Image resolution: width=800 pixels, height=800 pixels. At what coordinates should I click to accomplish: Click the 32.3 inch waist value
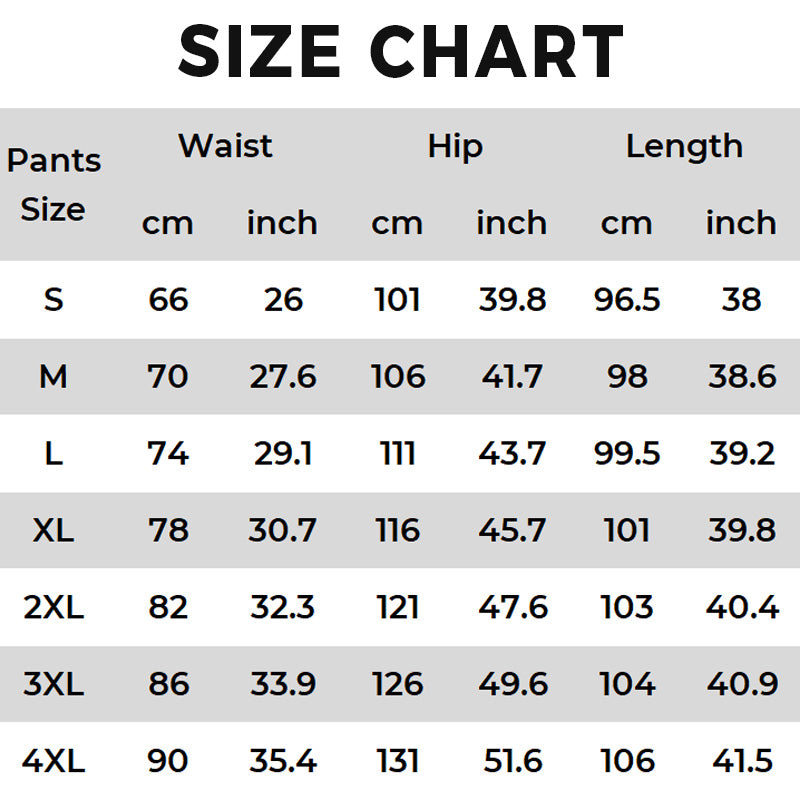(x=283, y=607)
